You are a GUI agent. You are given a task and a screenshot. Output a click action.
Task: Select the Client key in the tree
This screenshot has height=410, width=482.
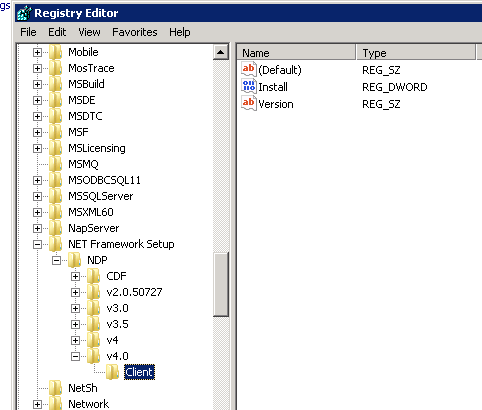click(x=139, y=372)
